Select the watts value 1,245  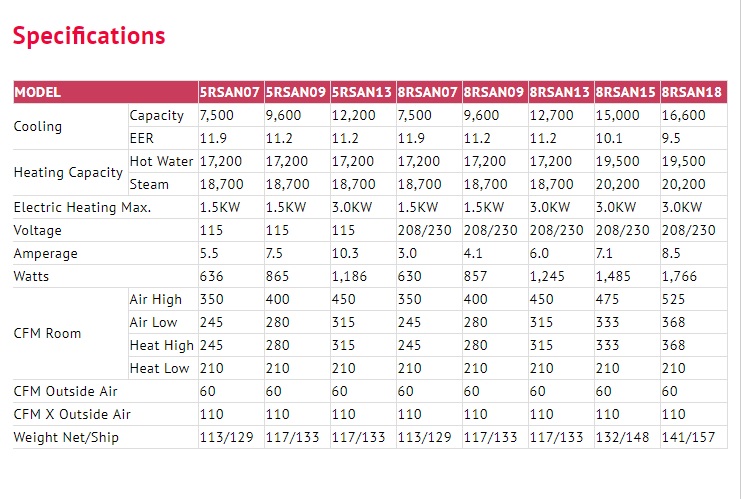547,276
